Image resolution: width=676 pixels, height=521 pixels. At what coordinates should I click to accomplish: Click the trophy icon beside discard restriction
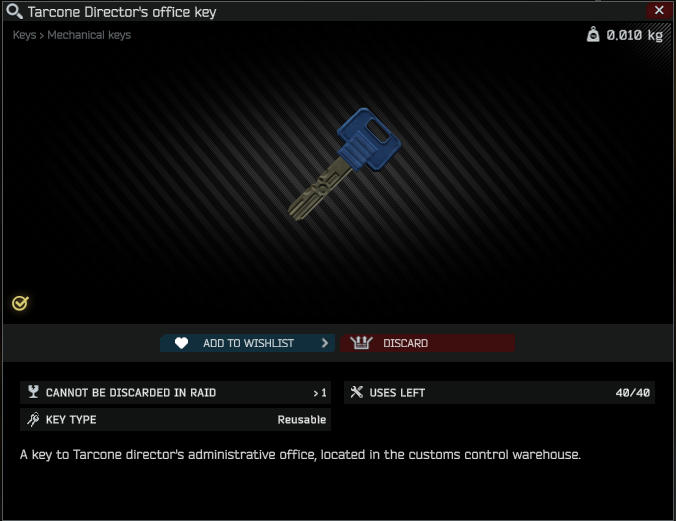pyautogui.click(x=33, y=392)
